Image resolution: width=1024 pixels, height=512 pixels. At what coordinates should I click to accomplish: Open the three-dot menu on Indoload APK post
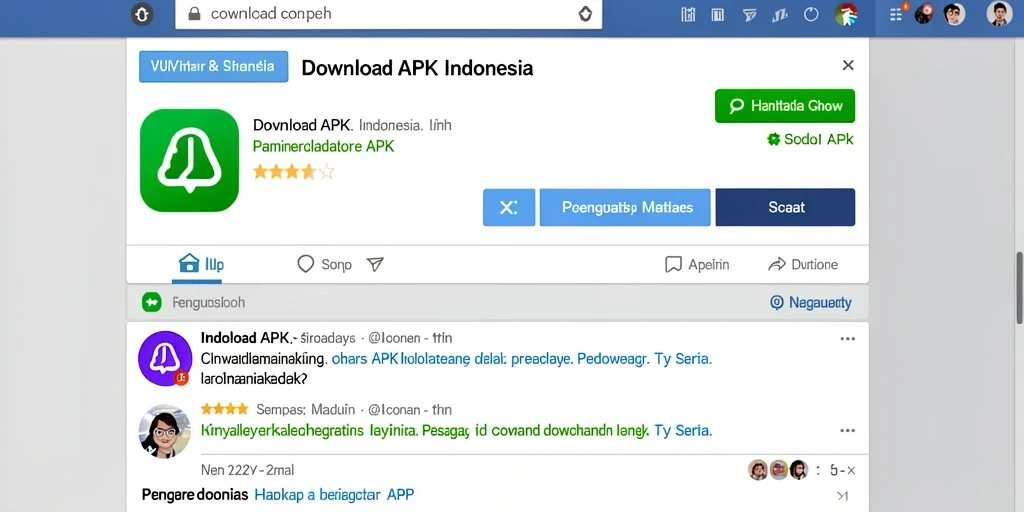tap(847, 339)
